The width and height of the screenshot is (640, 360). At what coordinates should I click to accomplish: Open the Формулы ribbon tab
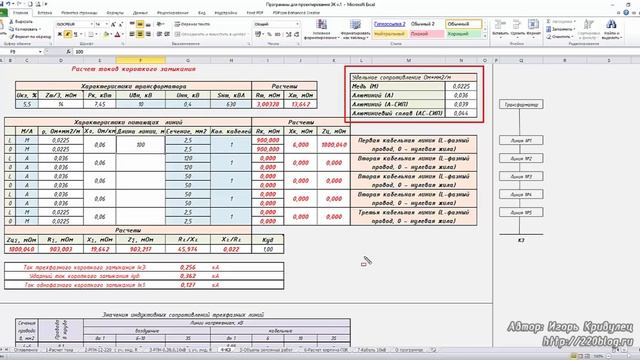(115, 13)
